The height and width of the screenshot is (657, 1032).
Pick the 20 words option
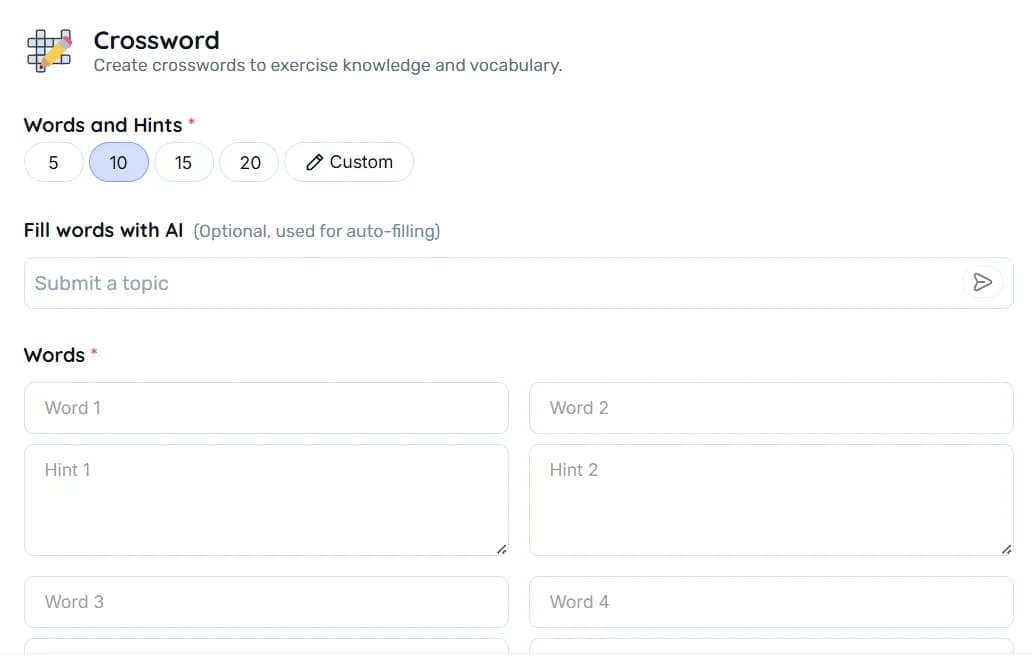tap(250, 162)
